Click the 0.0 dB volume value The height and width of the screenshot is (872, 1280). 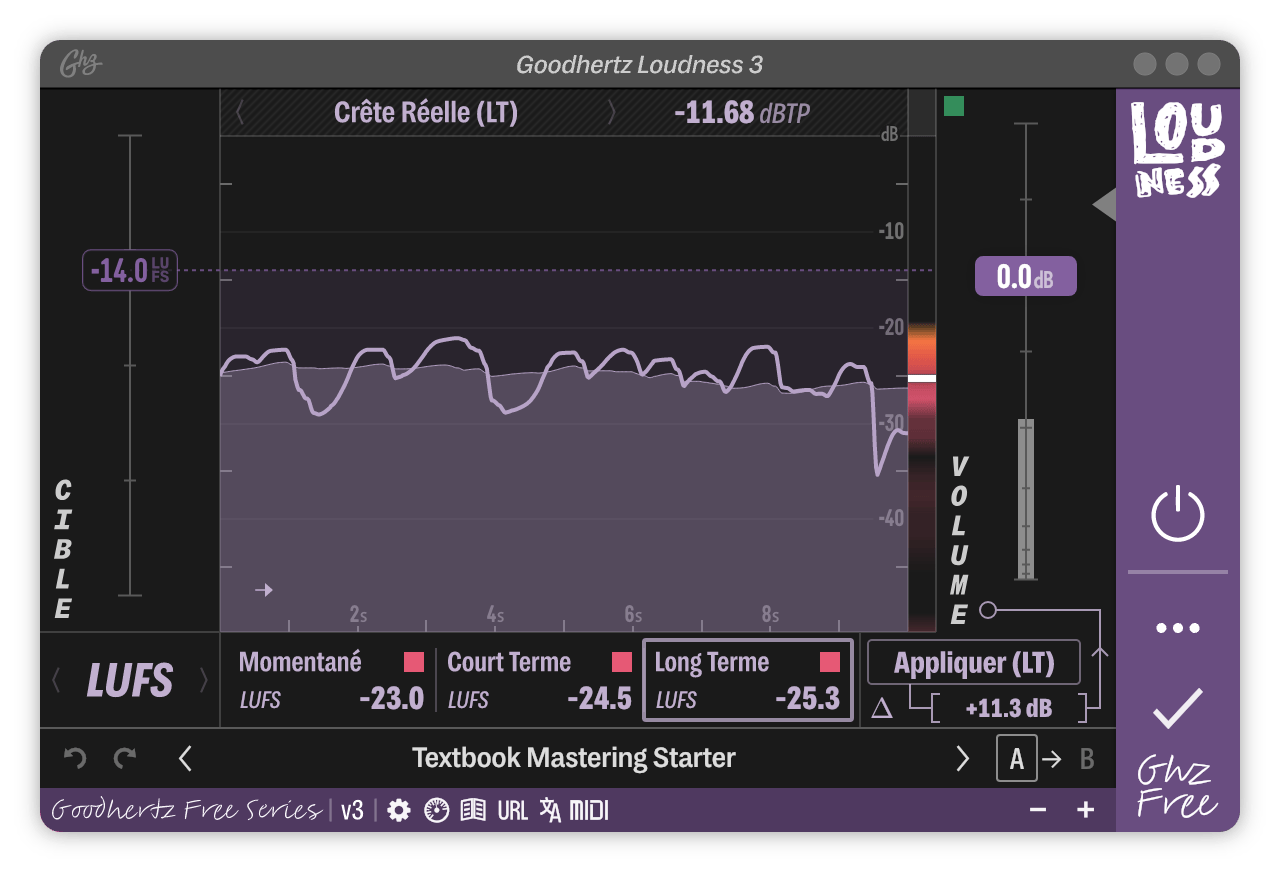pos(1025,276)
